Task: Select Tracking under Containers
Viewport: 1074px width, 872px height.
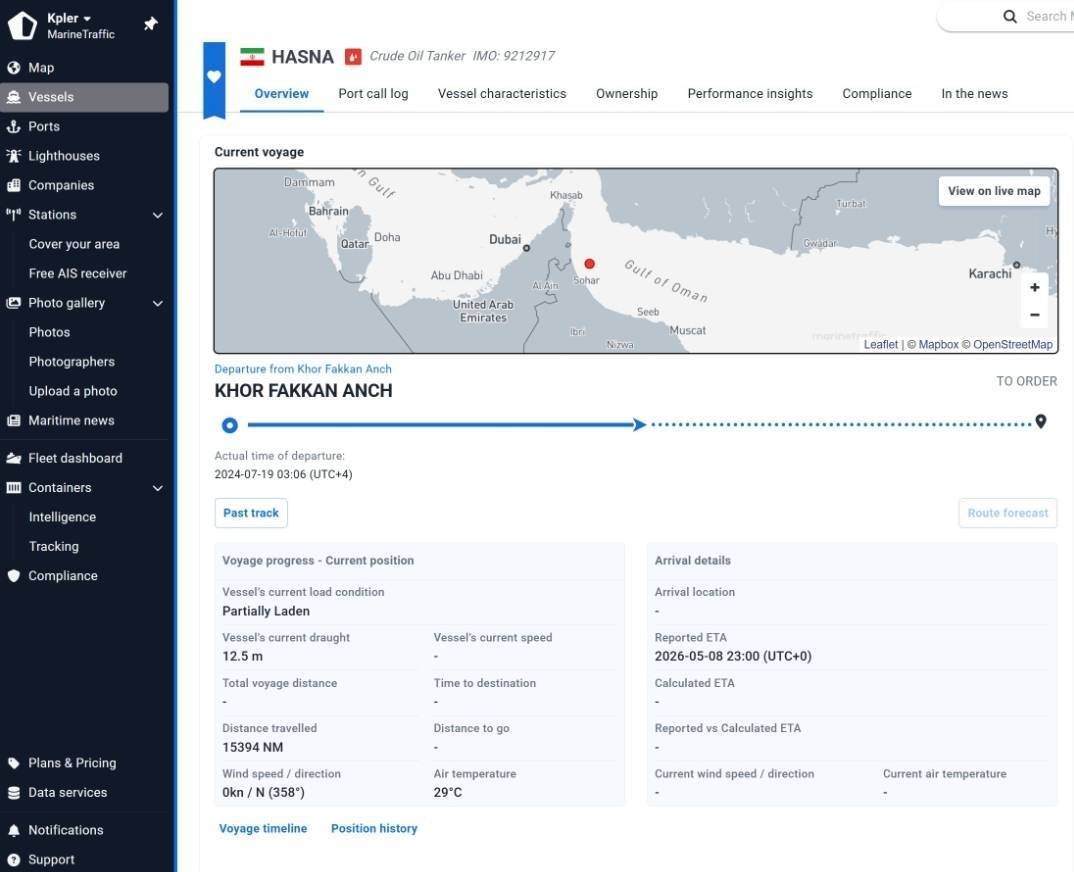Action: click(53, 547)
